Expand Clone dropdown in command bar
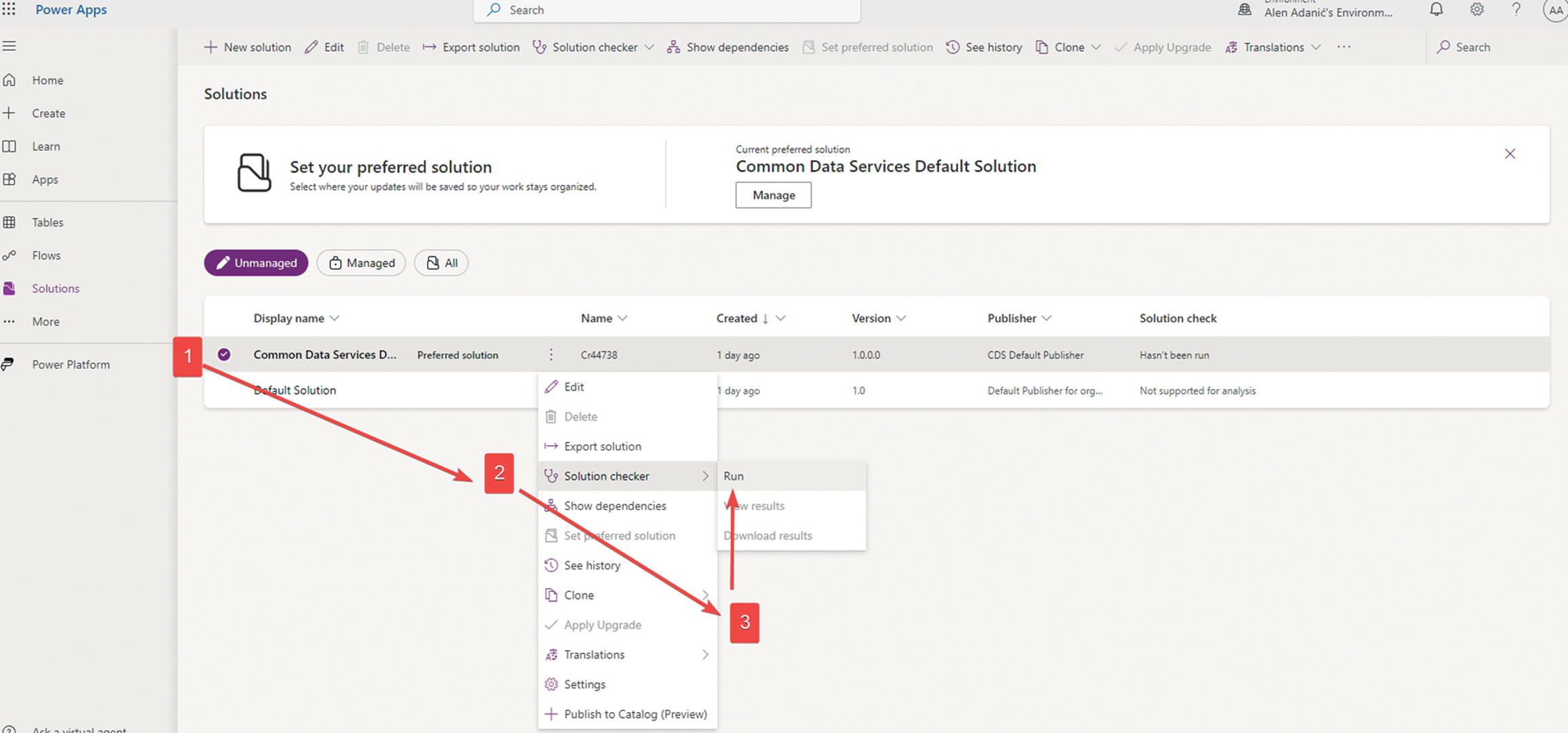The image size is (1568, 733). coord(1096,48)
